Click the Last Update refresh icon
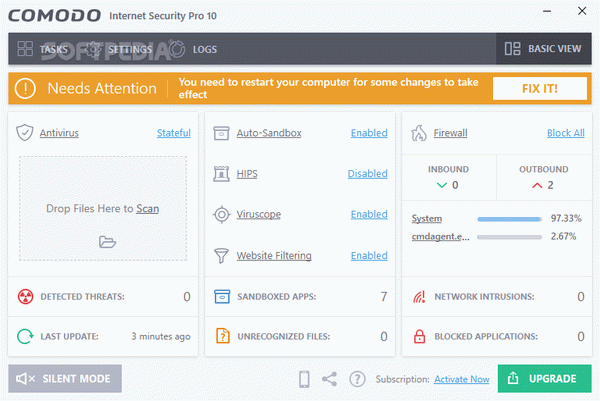600x401 pixels. tap(25, 336)
